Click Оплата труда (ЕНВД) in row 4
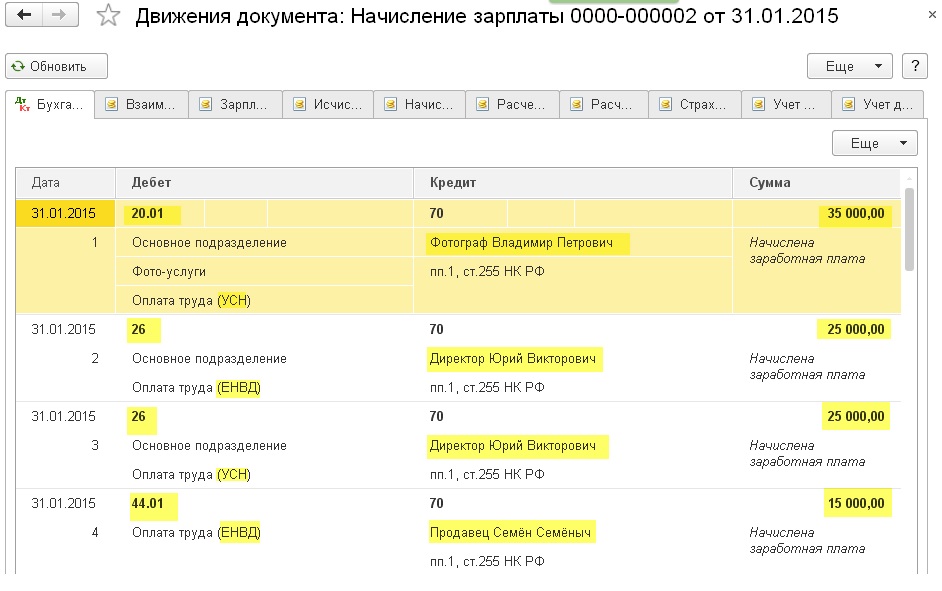942x591 pixels. pos(196,532)
